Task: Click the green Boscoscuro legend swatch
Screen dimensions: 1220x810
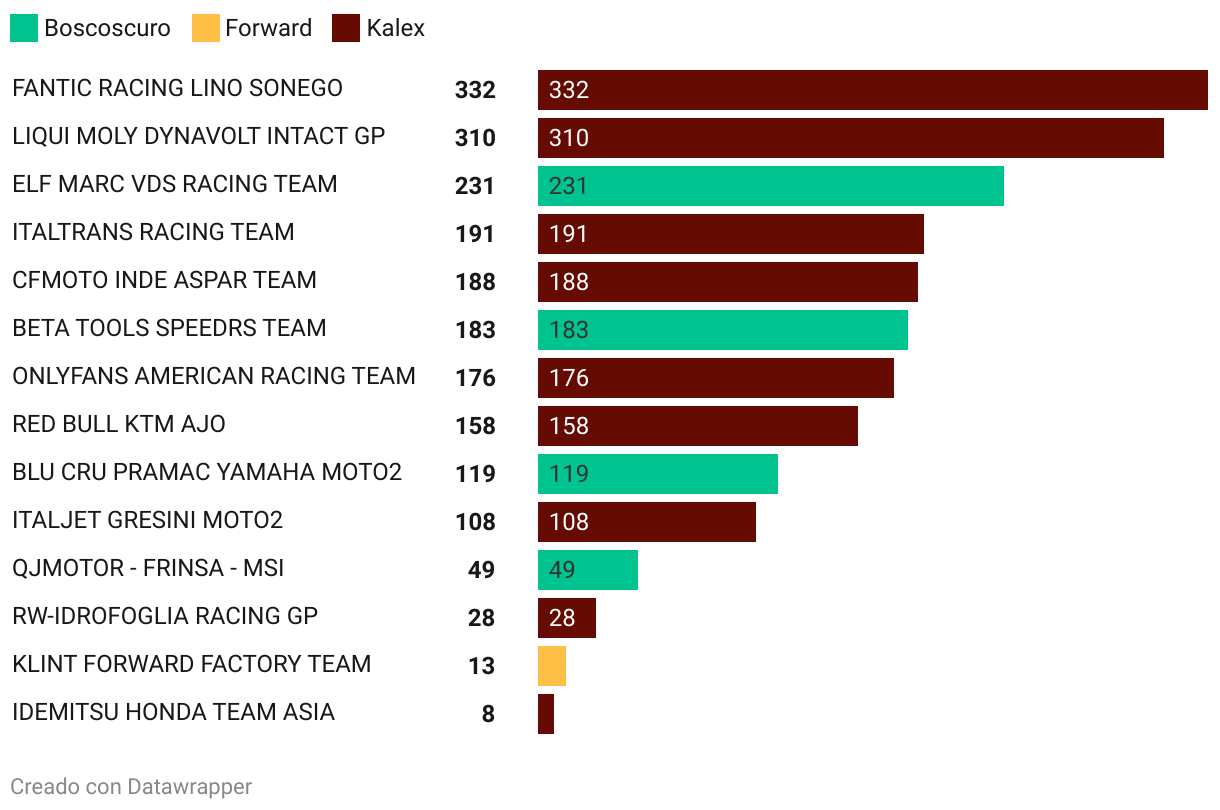Action: (x=24, y=28)
